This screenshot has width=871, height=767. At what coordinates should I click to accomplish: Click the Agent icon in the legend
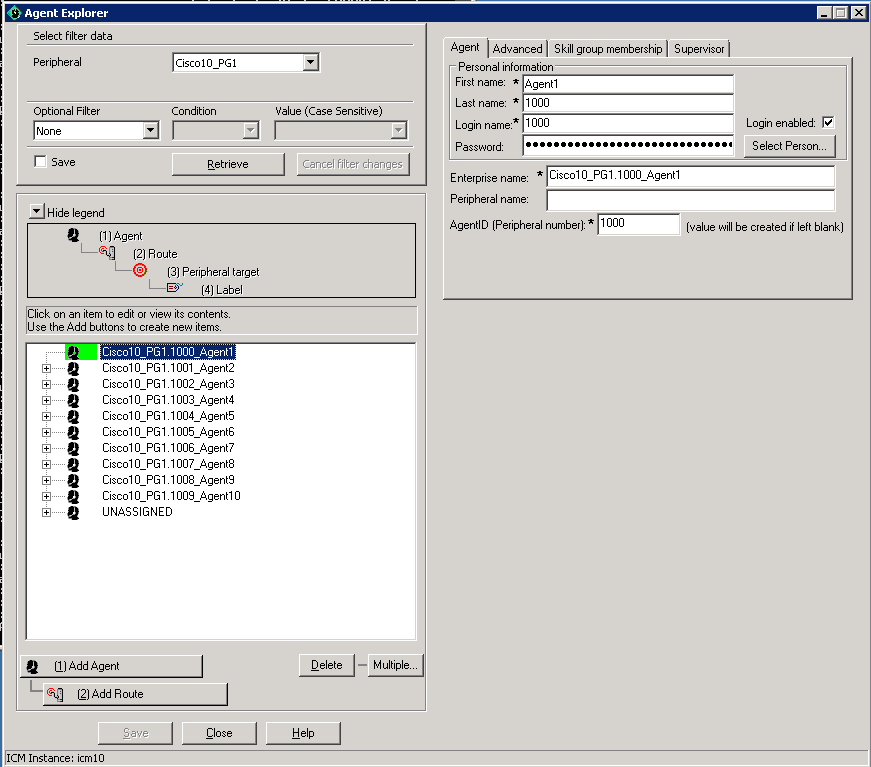point(73,235)
